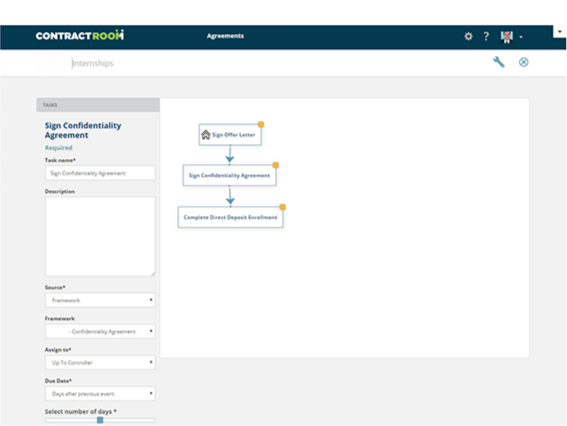Click the home icon on Sign Offer Letter

(206, 135)
